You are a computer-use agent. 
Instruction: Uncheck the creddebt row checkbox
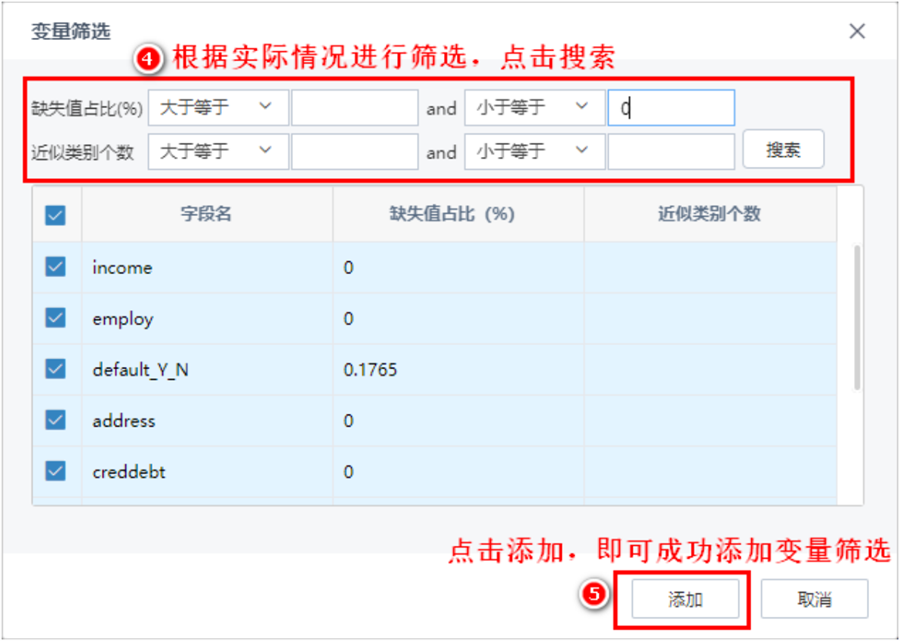[55, 471]
